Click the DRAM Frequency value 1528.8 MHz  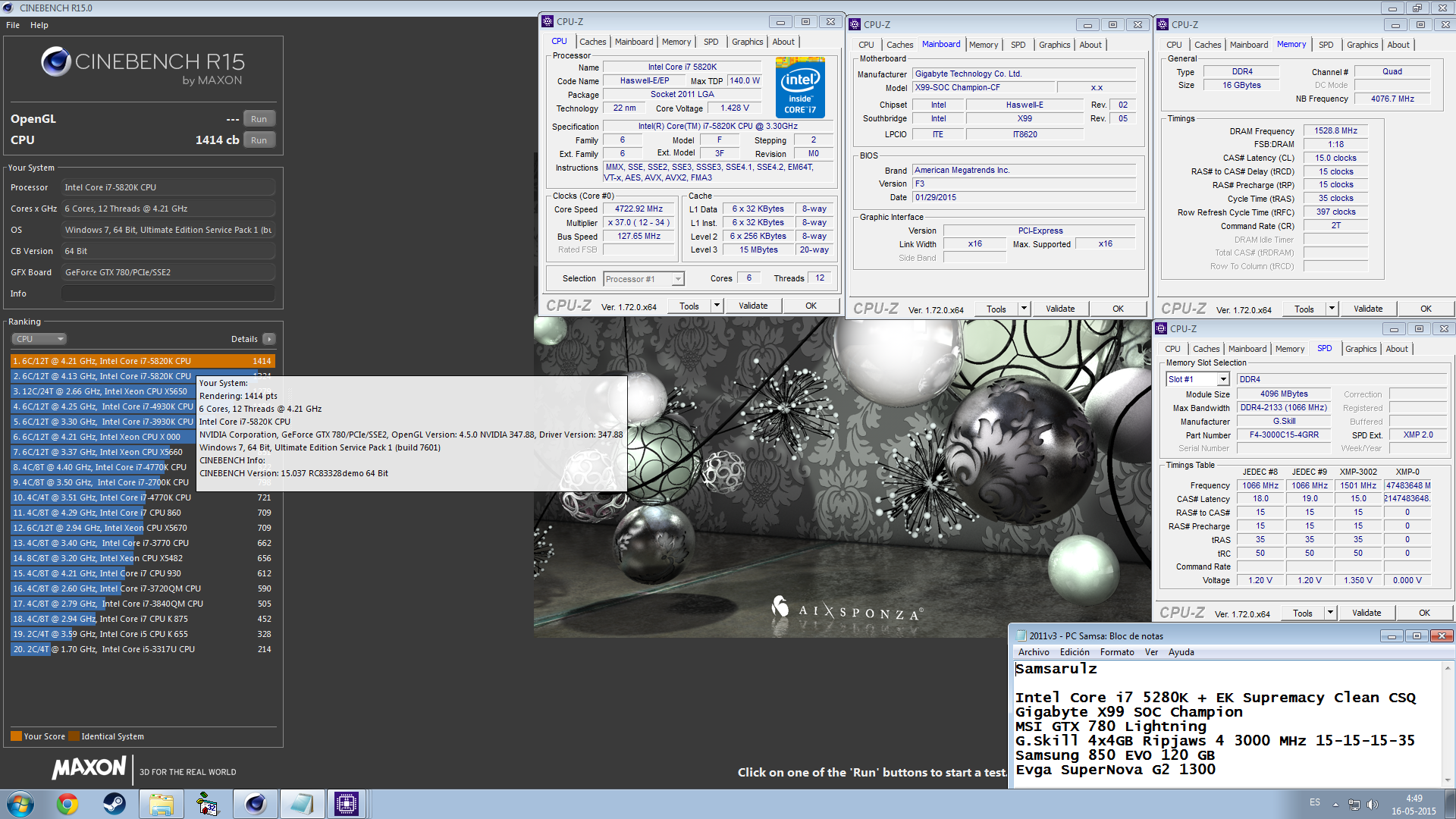tap(1335, 131)
